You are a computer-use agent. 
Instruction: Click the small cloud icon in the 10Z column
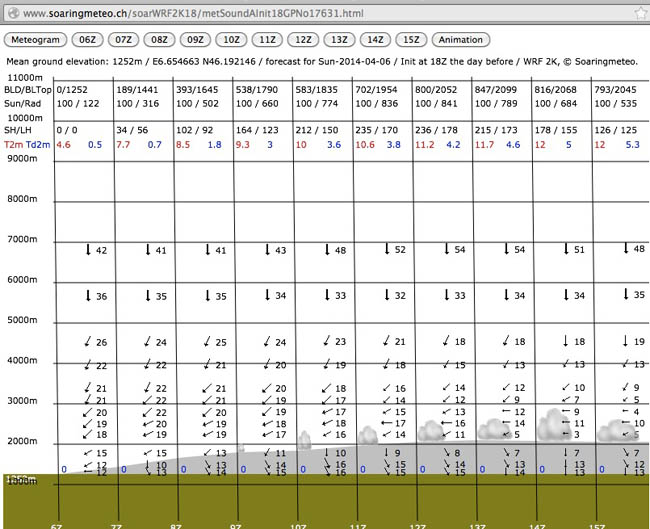coord(306,437)
